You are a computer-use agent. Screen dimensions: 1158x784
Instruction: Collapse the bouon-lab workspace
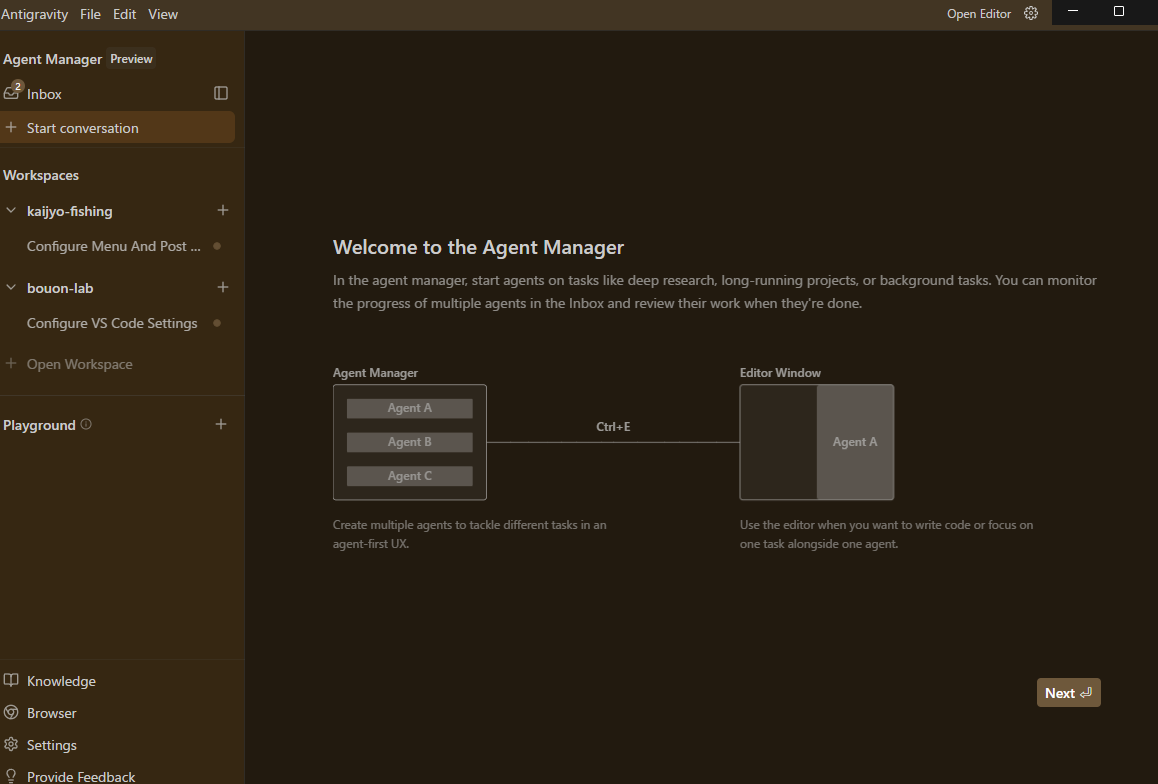click(x=11, y=287)
